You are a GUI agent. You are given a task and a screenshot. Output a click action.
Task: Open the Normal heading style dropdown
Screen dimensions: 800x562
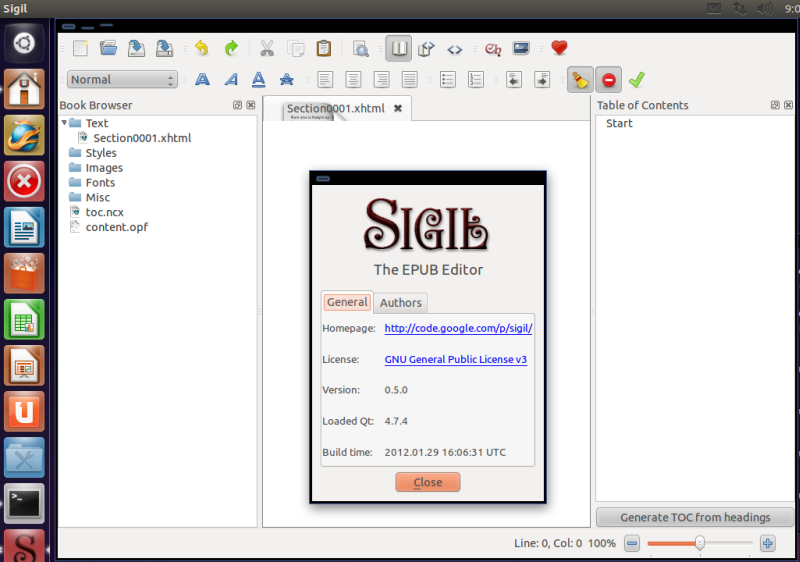point(122,80)
